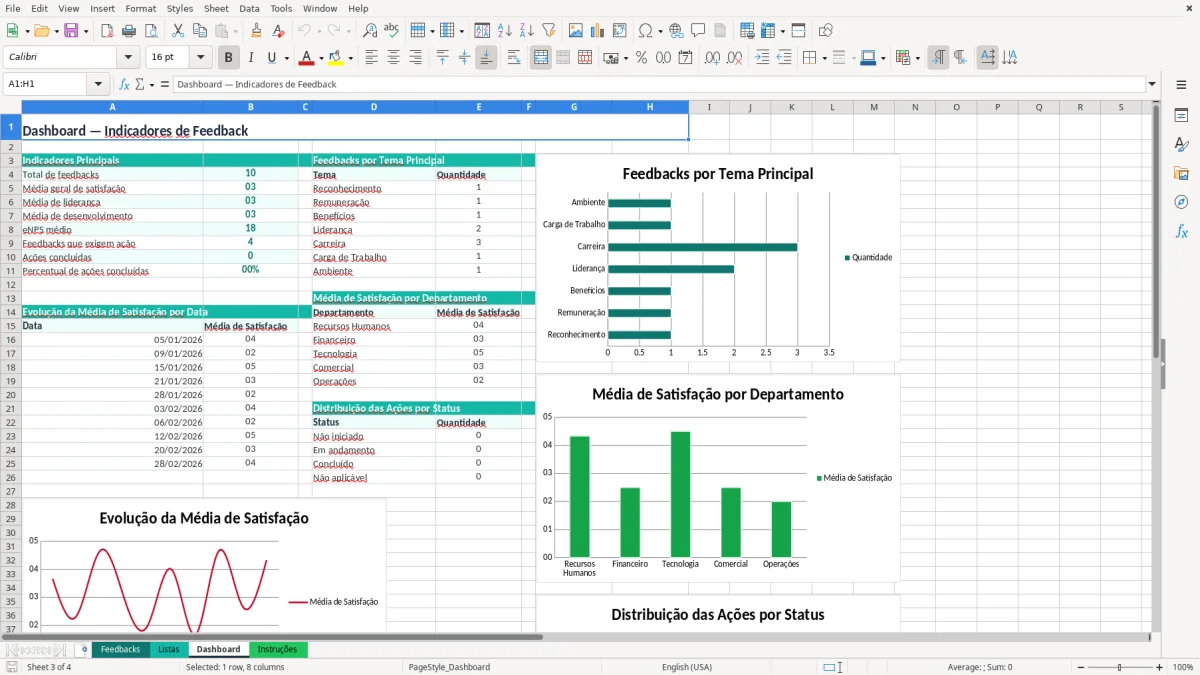Open the Sheet menu
The image size is (1200, 675).
pos(216,8)
